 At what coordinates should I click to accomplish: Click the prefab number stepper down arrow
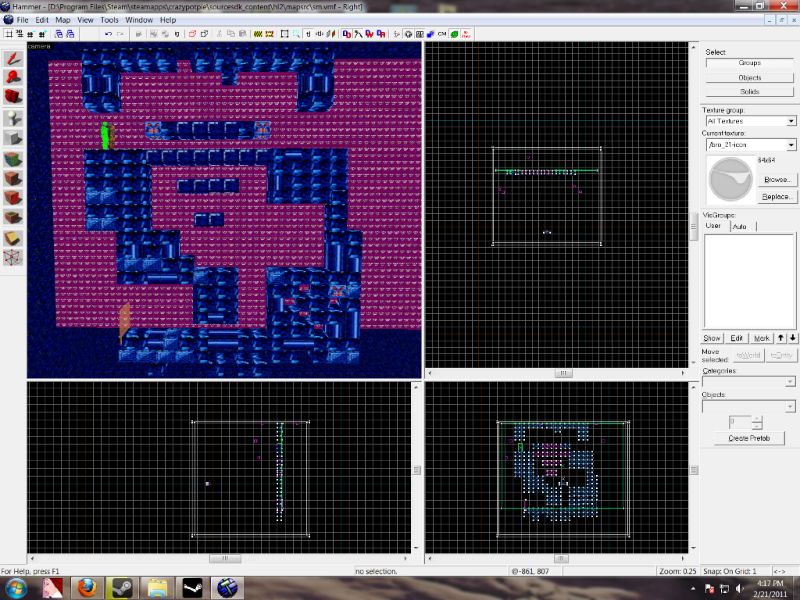click(x=757, y=426)
